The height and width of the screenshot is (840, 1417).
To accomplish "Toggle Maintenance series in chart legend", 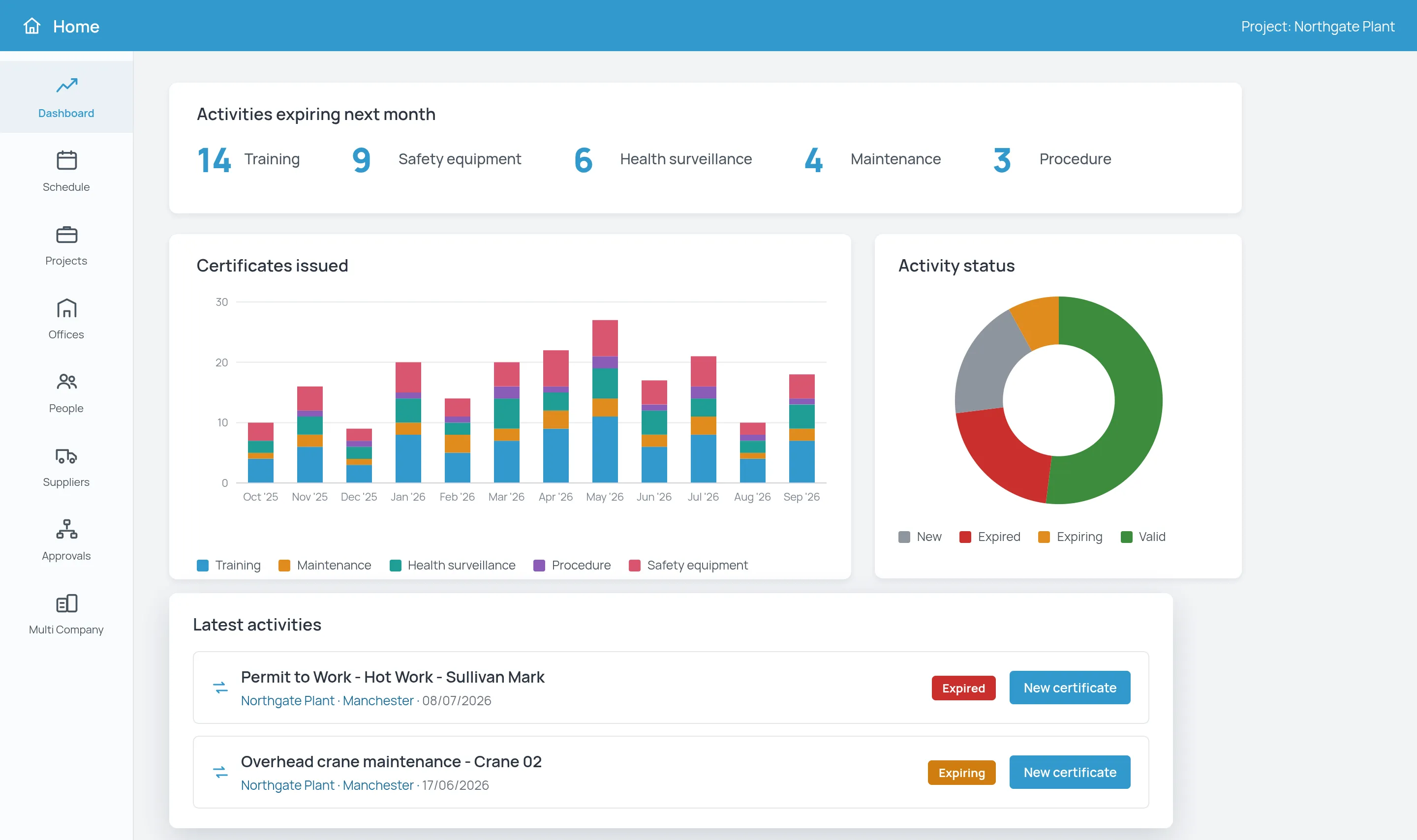I will 325,565.
